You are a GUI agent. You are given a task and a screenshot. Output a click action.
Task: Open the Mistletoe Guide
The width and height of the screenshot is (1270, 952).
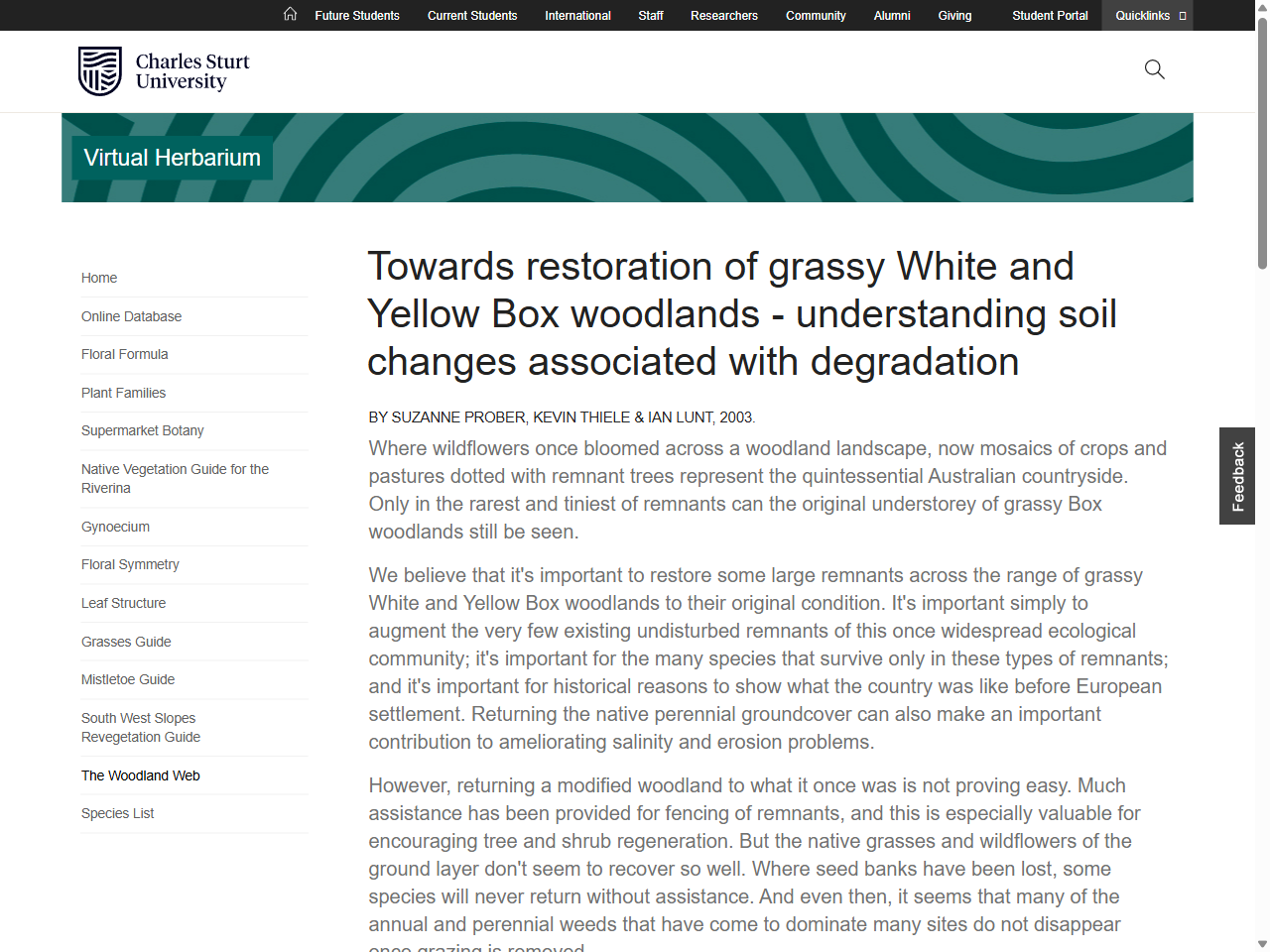click(x=128, y=679)
